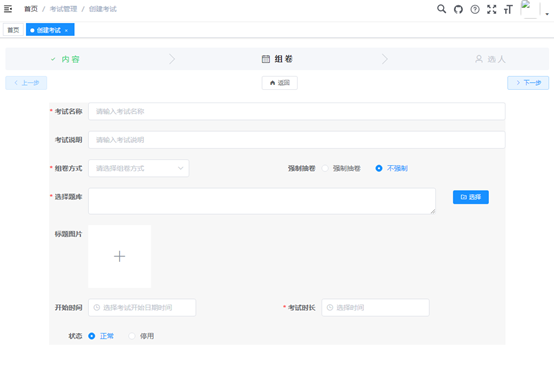Viewport: 554px width, 388px height.
Task: Close the 创建考试 tab
Action: (66, 30)
